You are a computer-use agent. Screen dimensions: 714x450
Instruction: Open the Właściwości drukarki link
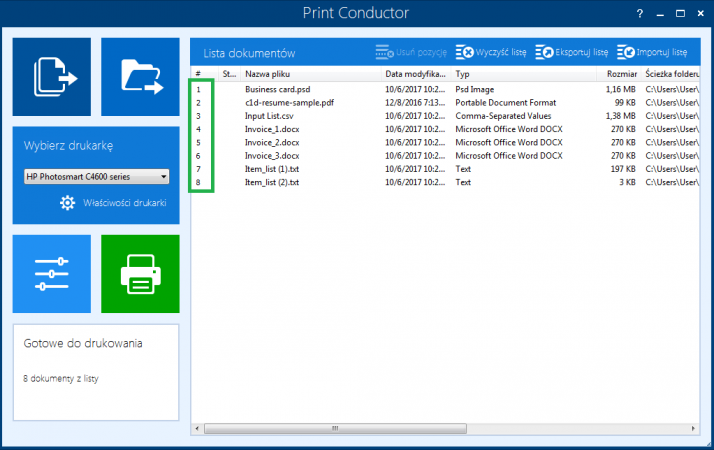click(124, 203)
